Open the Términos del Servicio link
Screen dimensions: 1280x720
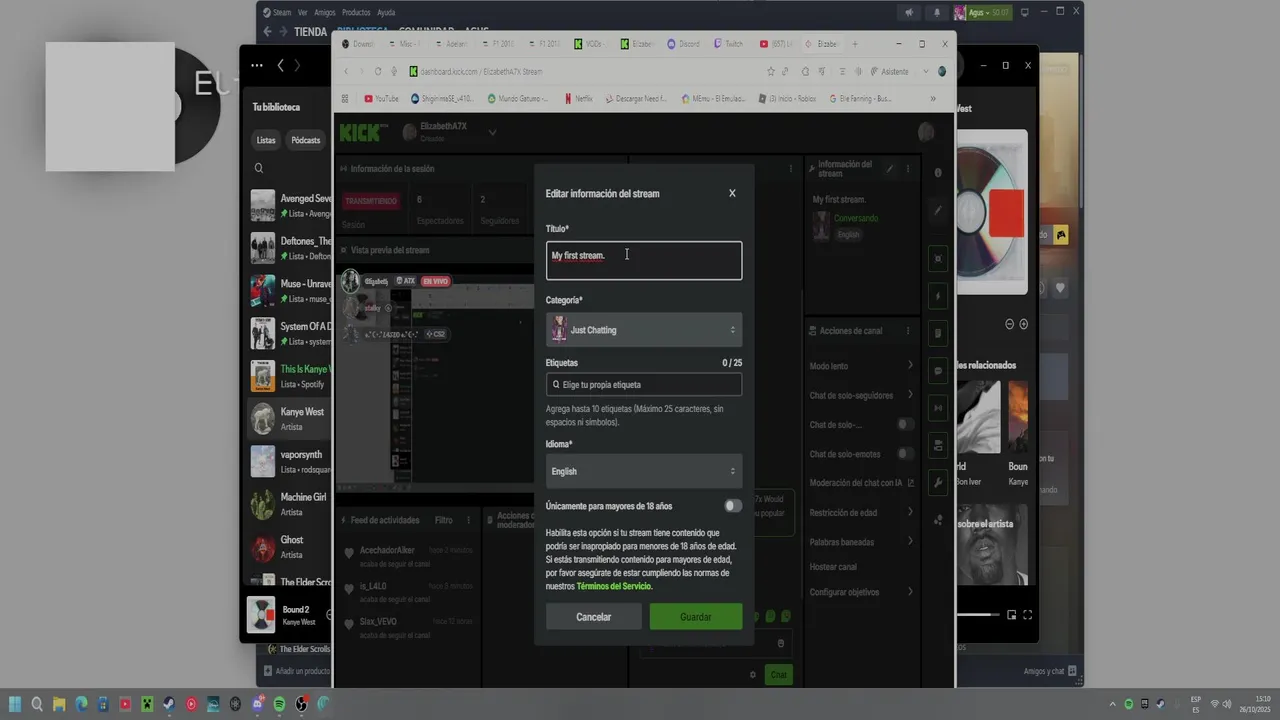[x=614, y=586]
